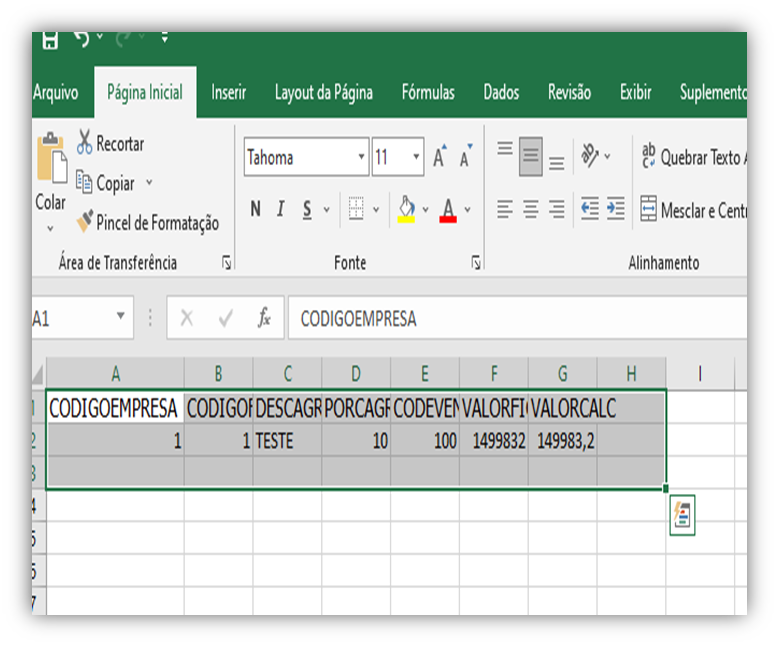The height and width of the screenshot is (647, 779).
Task: Click the cancel X formula bar icon
Action: point(187,318)
